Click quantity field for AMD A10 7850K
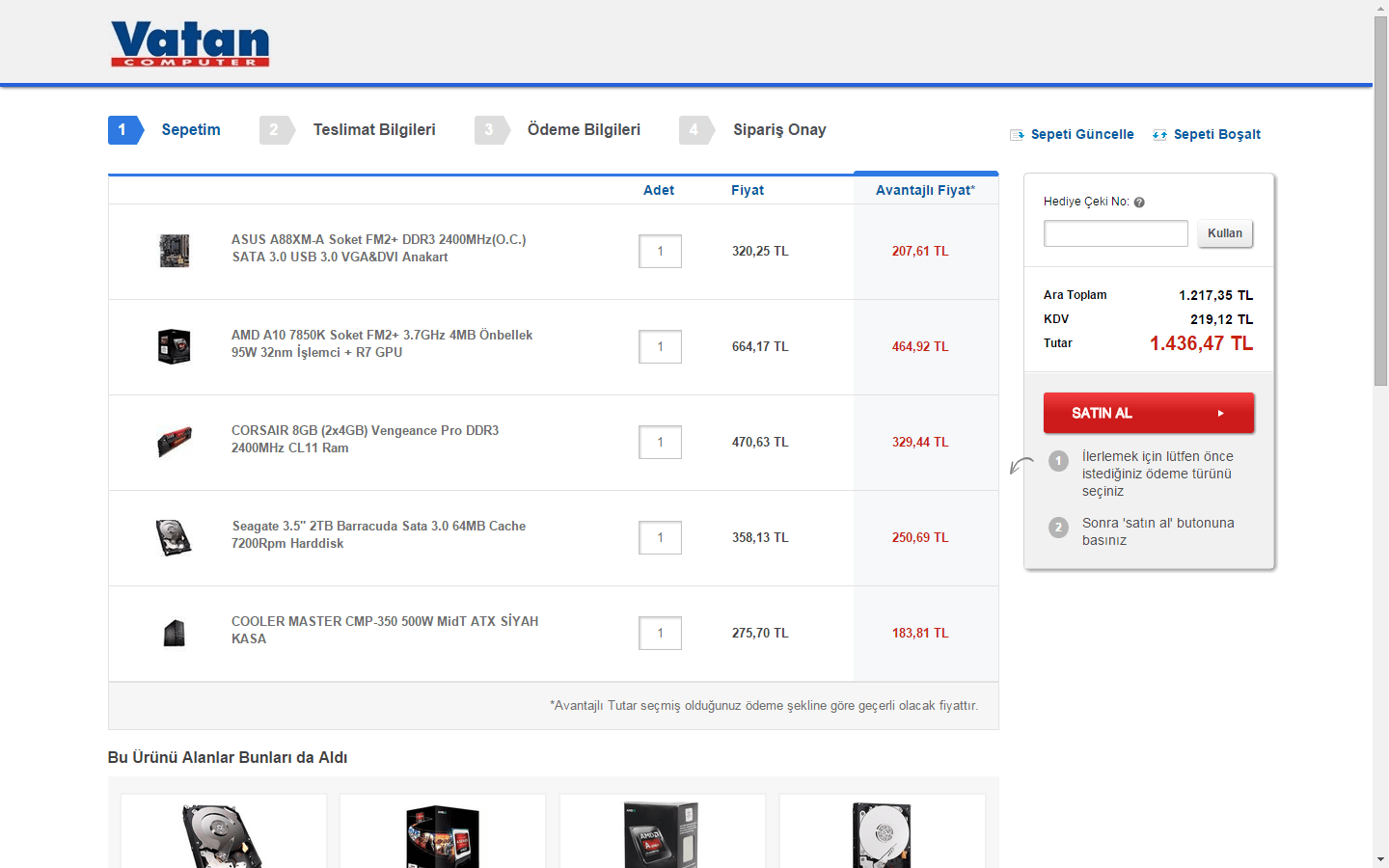This screenshot has height=868, width=1389. (x=660, y=347)
